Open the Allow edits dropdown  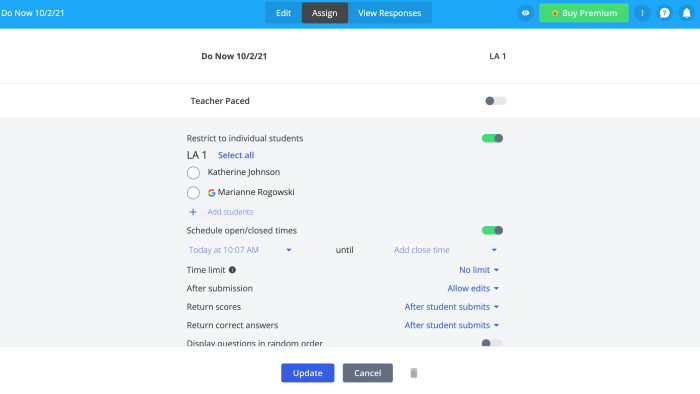[x=473, y=288]
